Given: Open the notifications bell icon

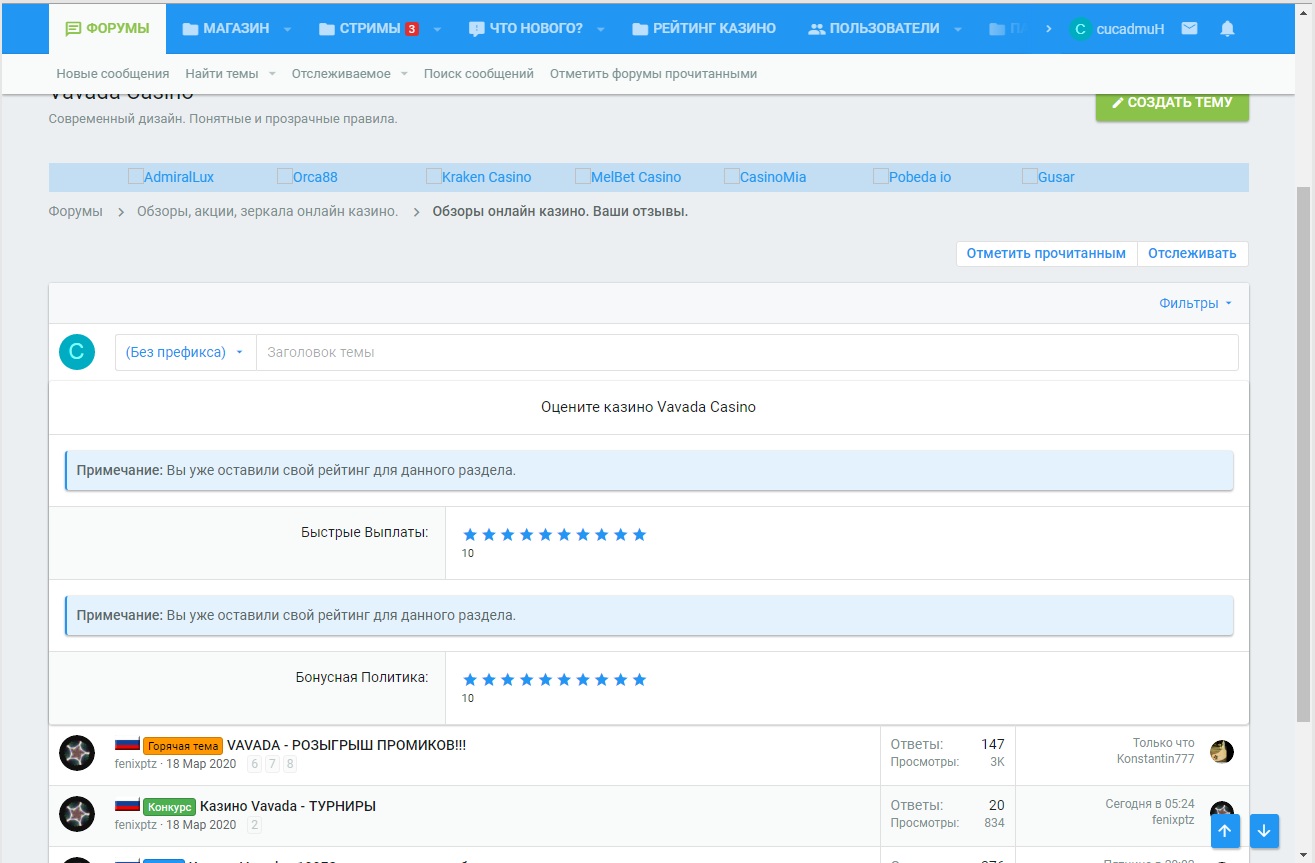Looking at the screenshot, I should point(1228,29).
